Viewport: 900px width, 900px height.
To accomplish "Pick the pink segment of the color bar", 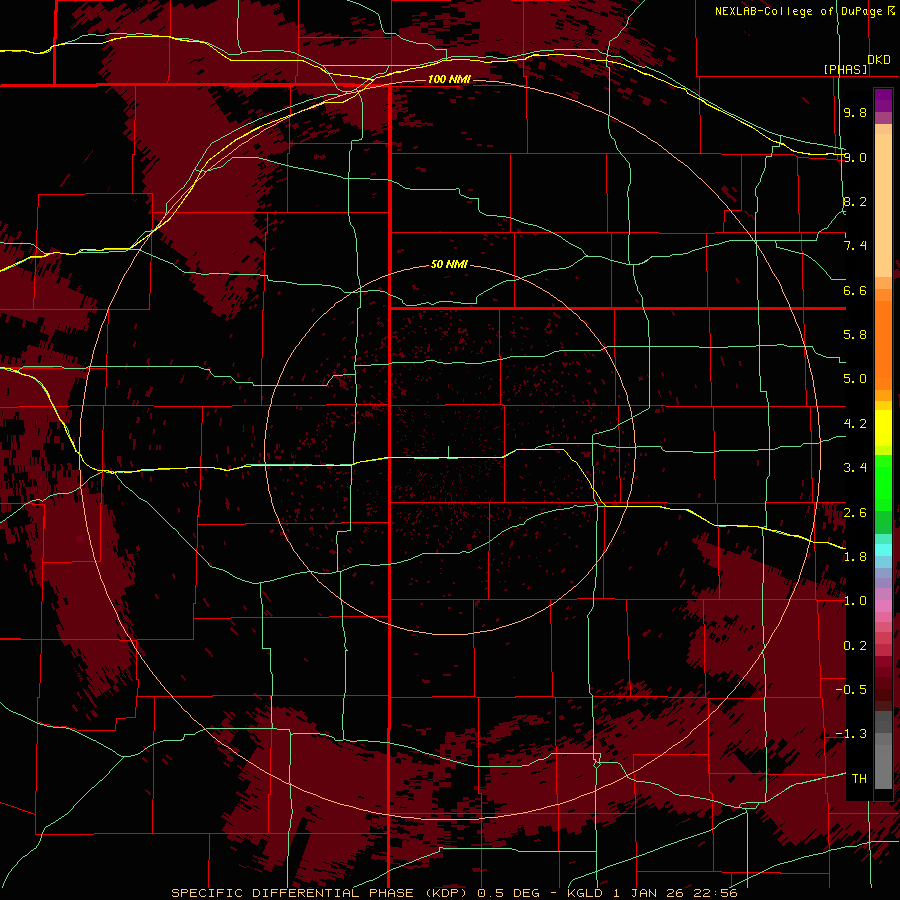I will pyautogui.click(x=883, y=606).
